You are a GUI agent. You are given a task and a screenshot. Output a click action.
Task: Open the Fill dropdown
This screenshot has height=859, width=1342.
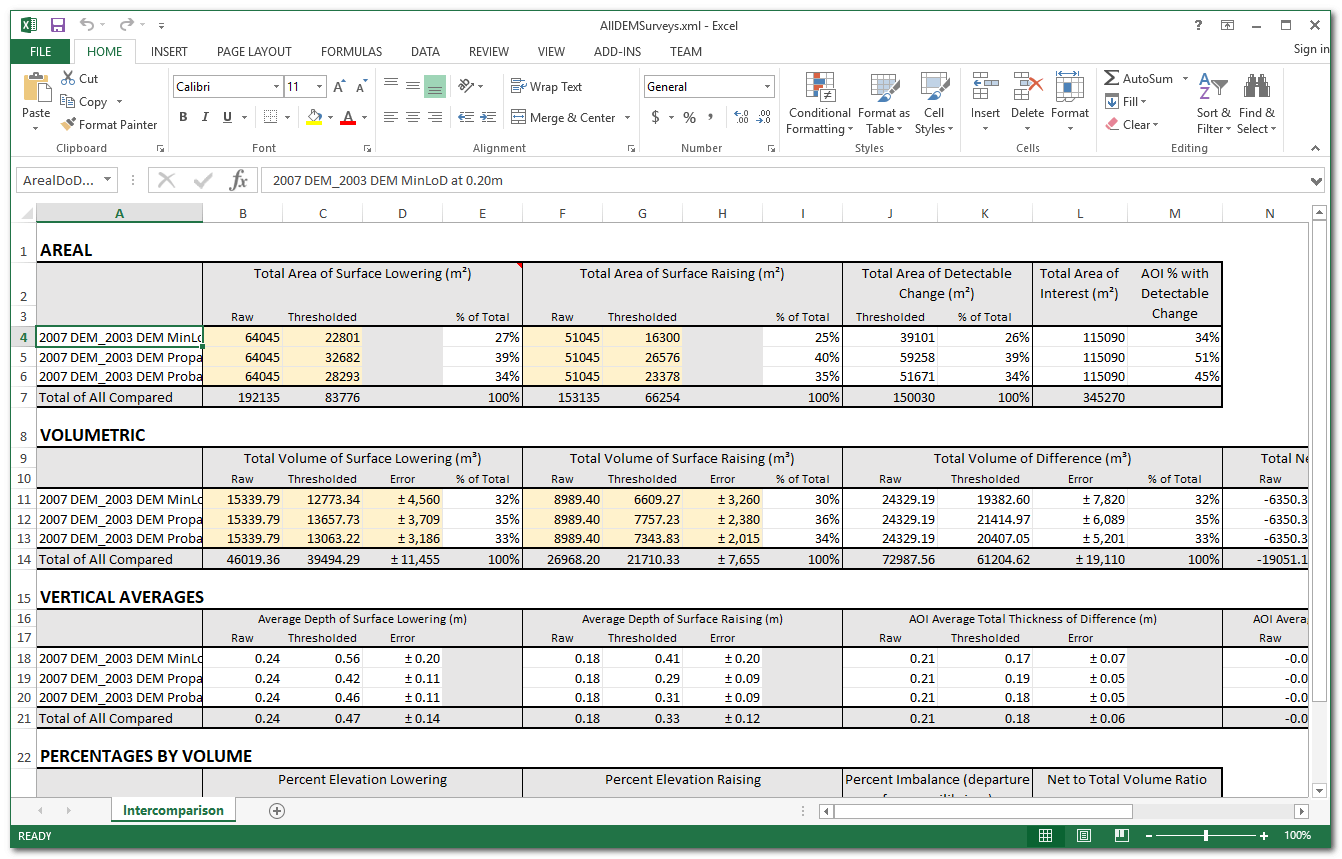pos(1126,102)
